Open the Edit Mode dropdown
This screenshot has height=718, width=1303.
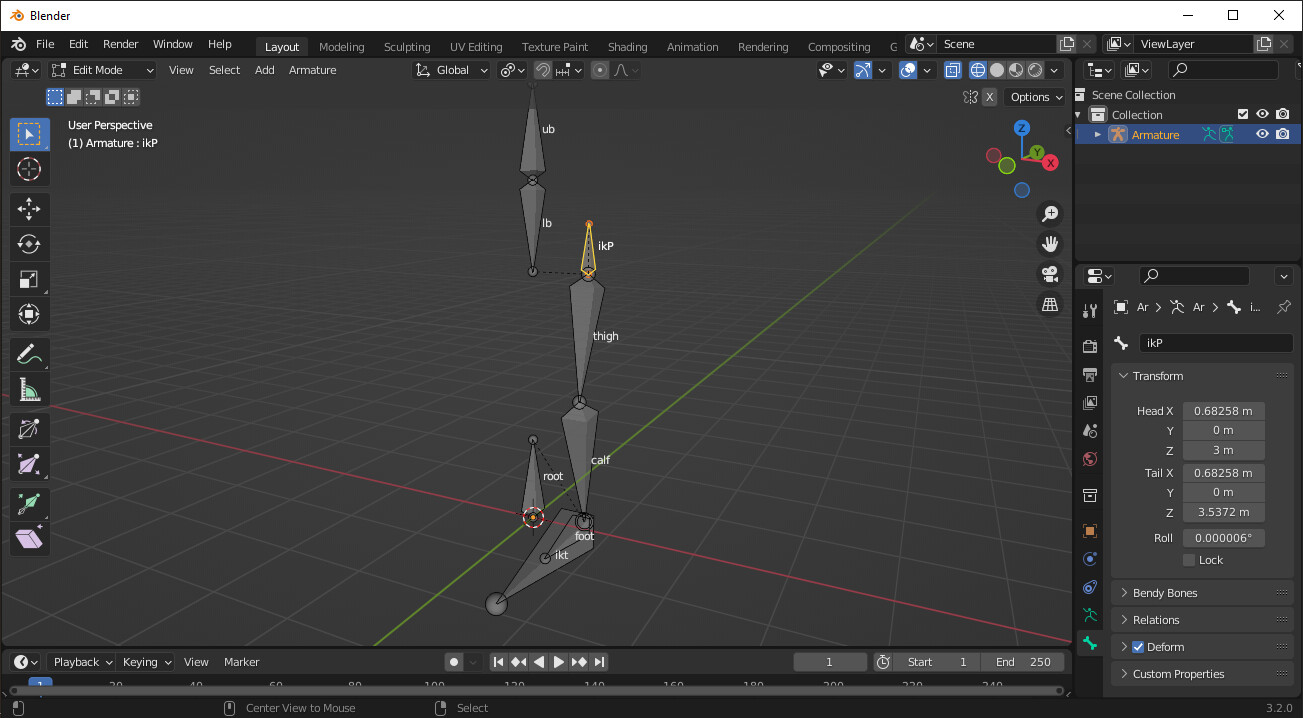103,70
